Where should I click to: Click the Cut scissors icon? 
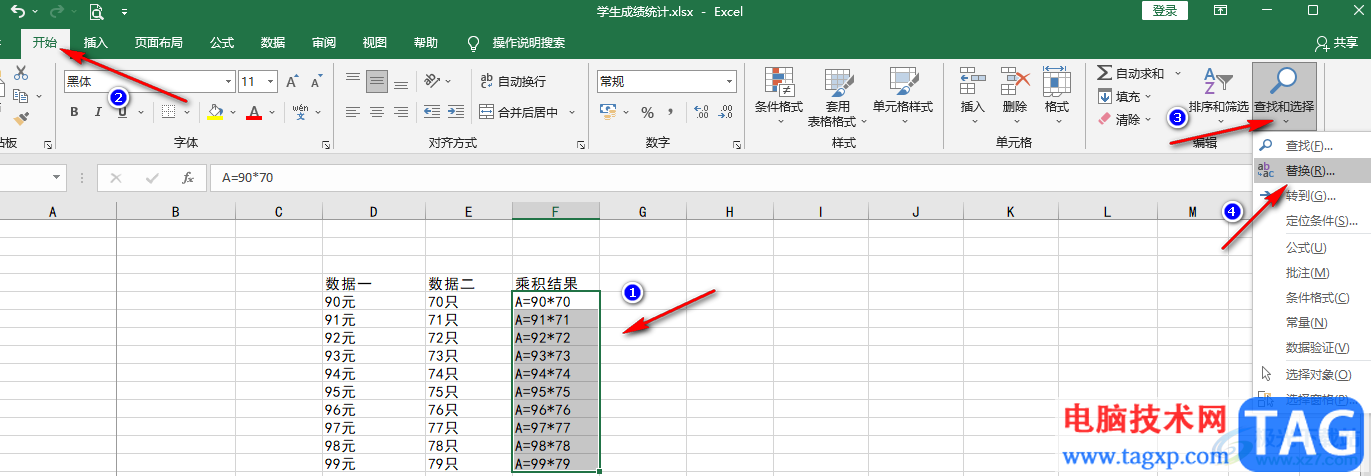pyautogui.click(x=21, y=73)
